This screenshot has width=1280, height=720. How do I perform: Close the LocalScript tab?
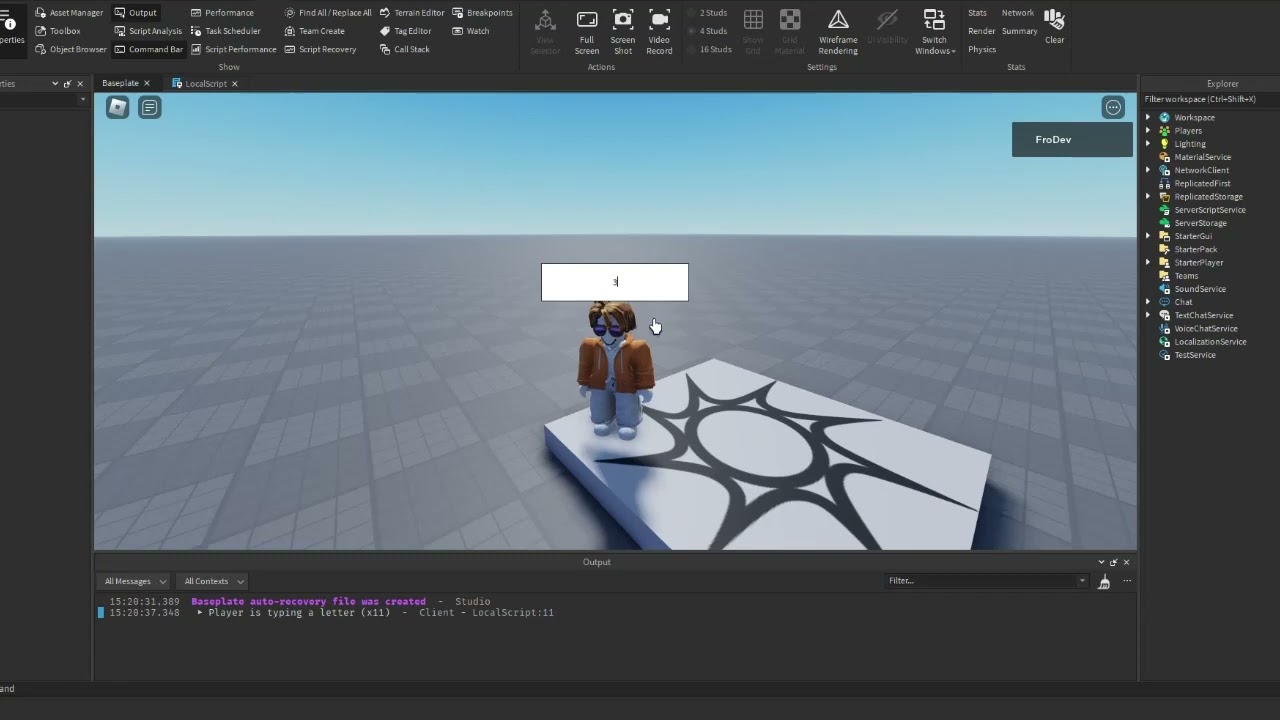[x=235, y=84]
